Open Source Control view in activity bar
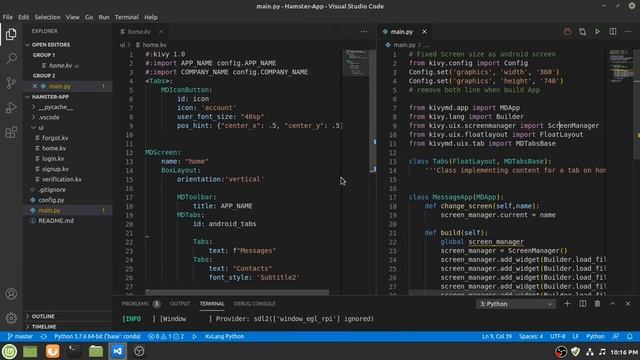 pyautogui.click(x=11, y=83)
